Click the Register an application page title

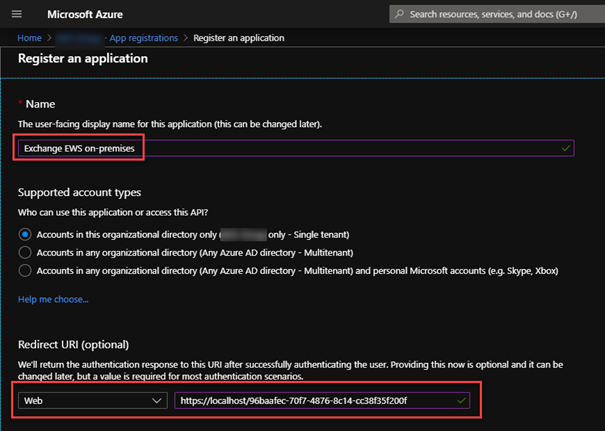83,58
